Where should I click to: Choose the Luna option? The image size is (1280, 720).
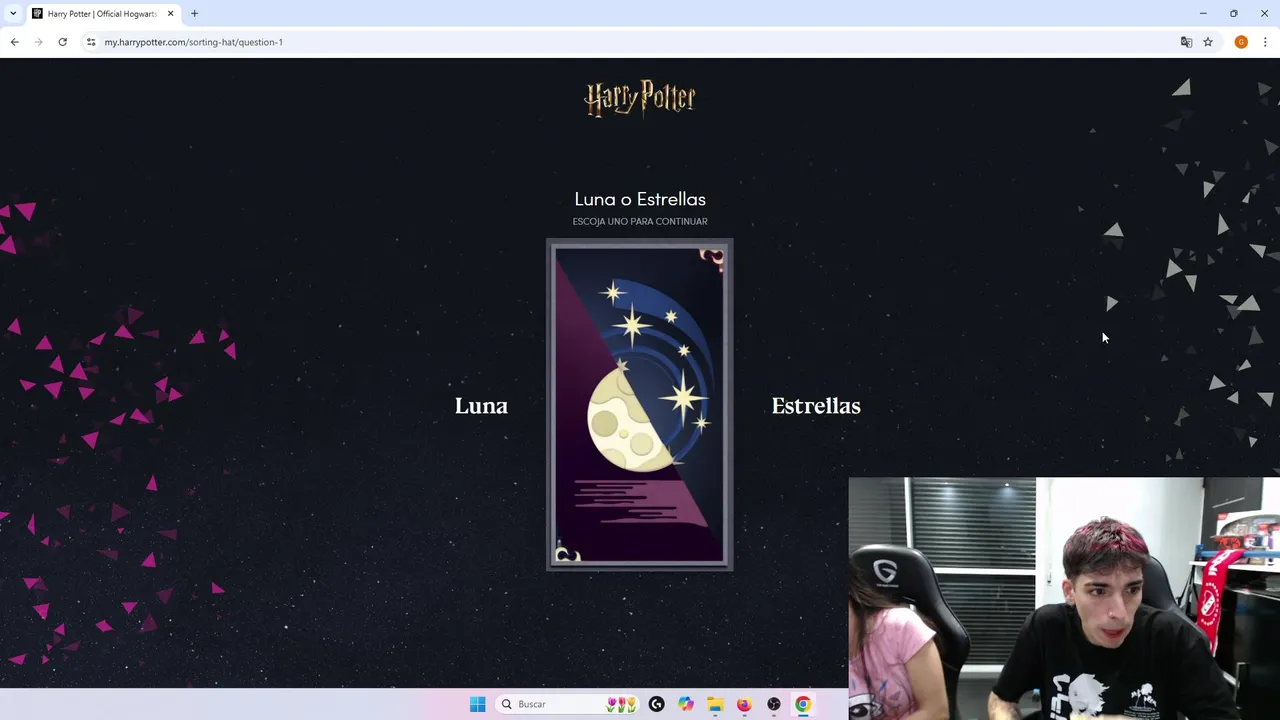point(481,405)
